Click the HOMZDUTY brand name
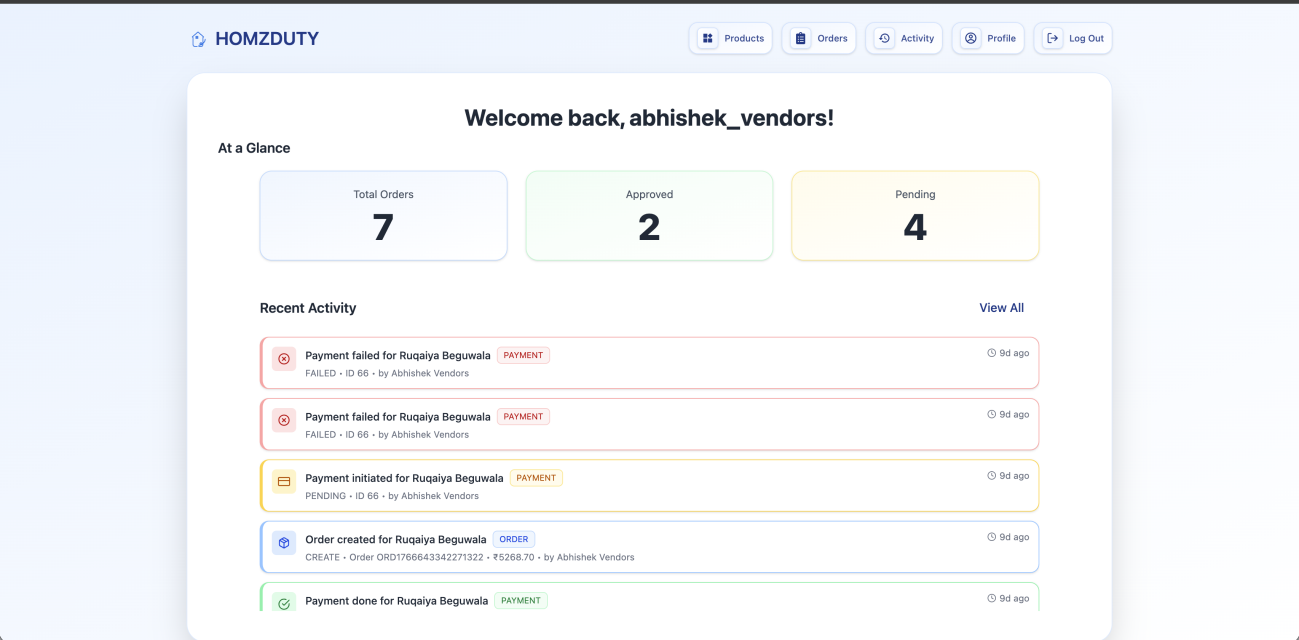Screen dimensions: 1299x640 pos(267,39)
